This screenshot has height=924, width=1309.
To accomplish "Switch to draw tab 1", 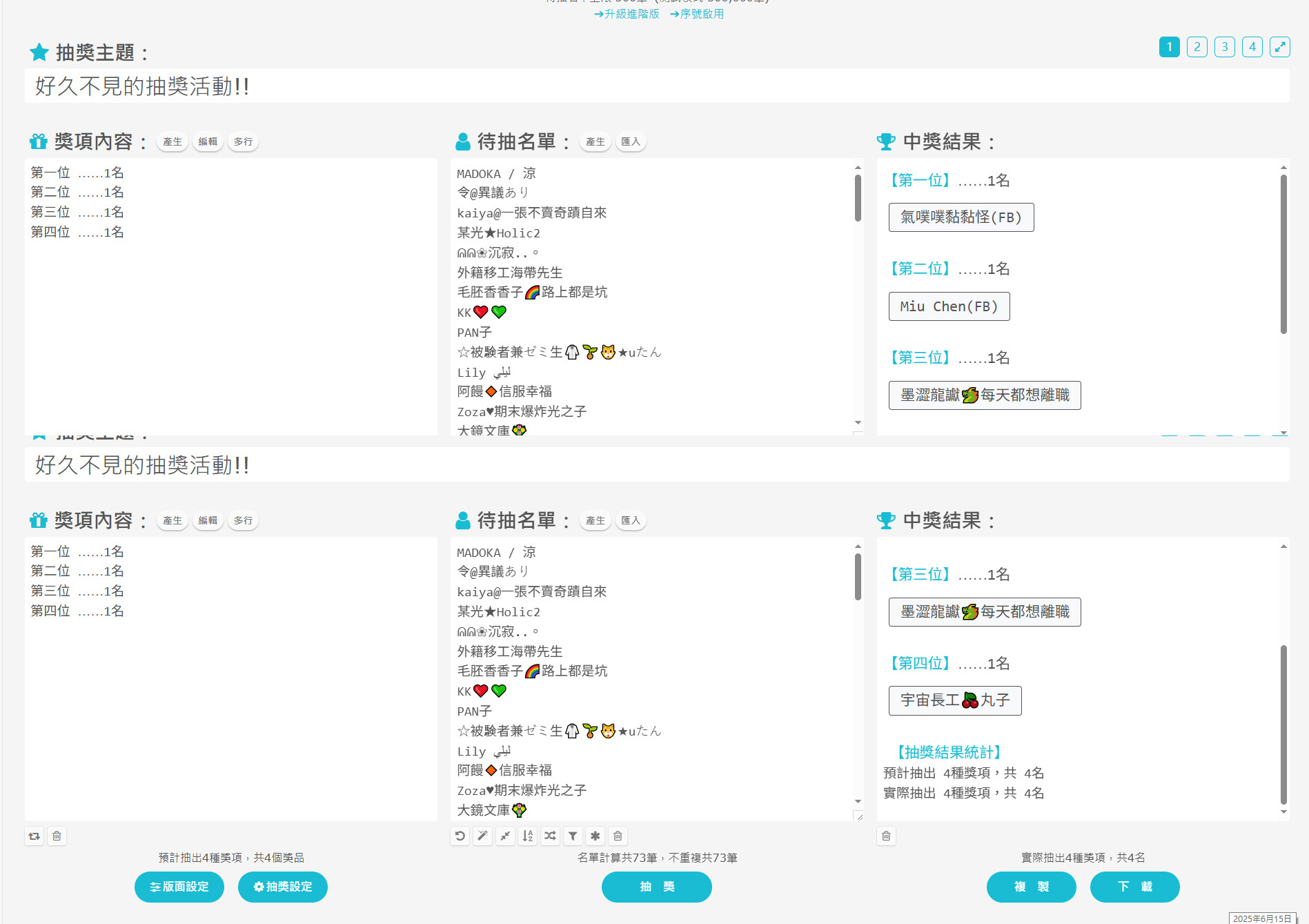I will tap(1169, 47).
